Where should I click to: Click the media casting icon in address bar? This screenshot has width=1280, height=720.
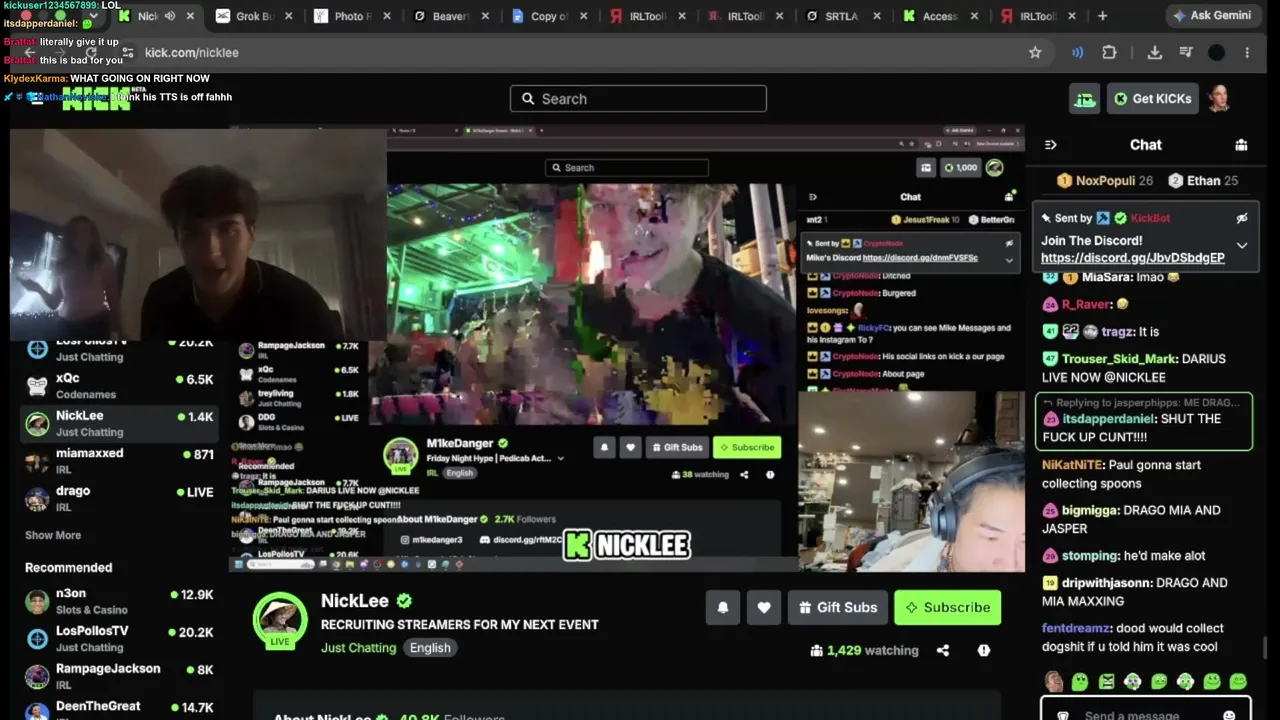[1077, 53]
